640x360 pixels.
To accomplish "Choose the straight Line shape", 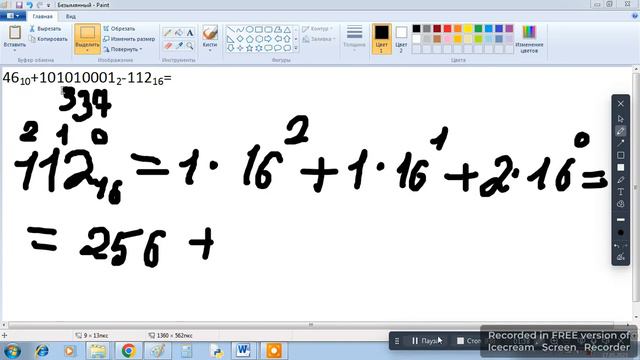I will (230, 30).
